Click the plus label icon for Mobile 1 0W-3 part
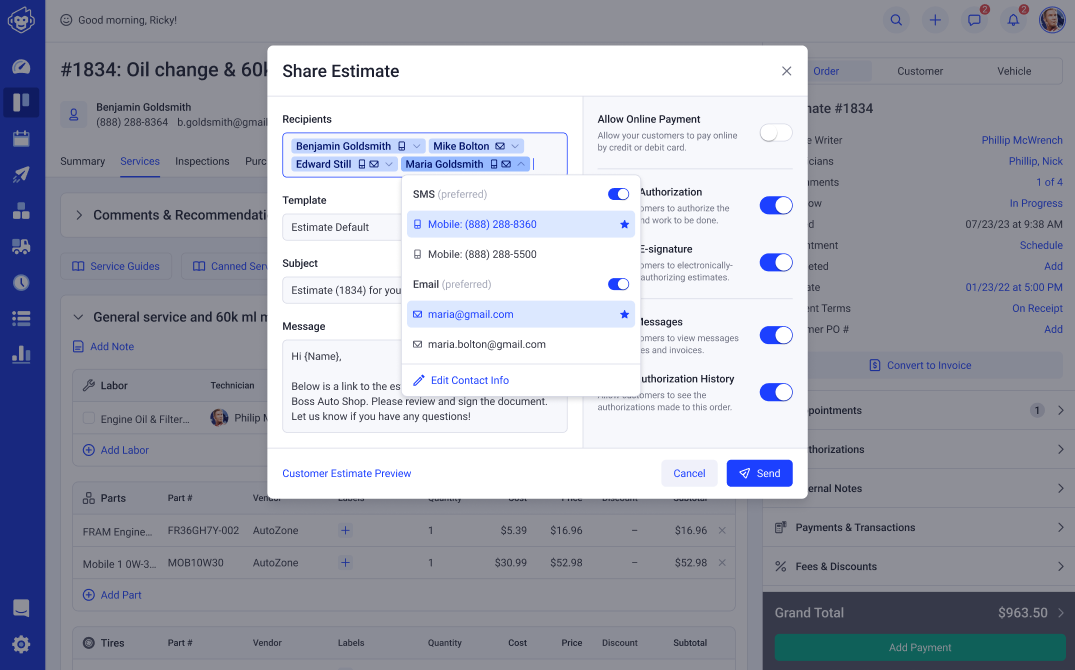The height and width of the screenshot is (670, 1075). pos(346,562)
